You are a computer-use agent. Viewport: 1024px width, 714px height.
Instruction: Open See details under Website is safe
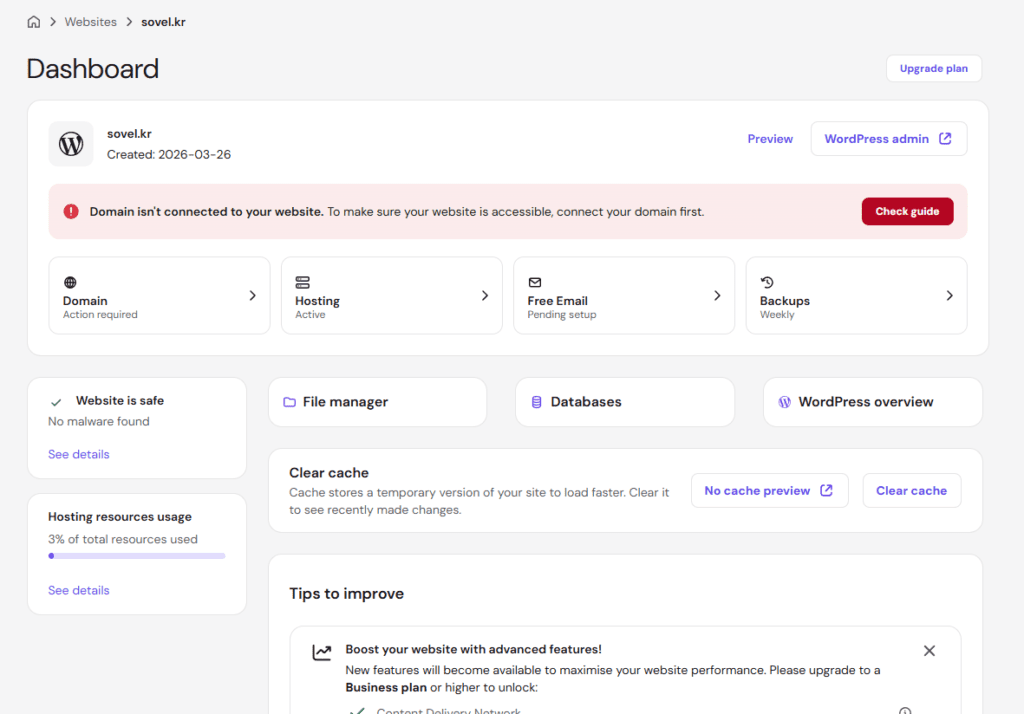78,454
